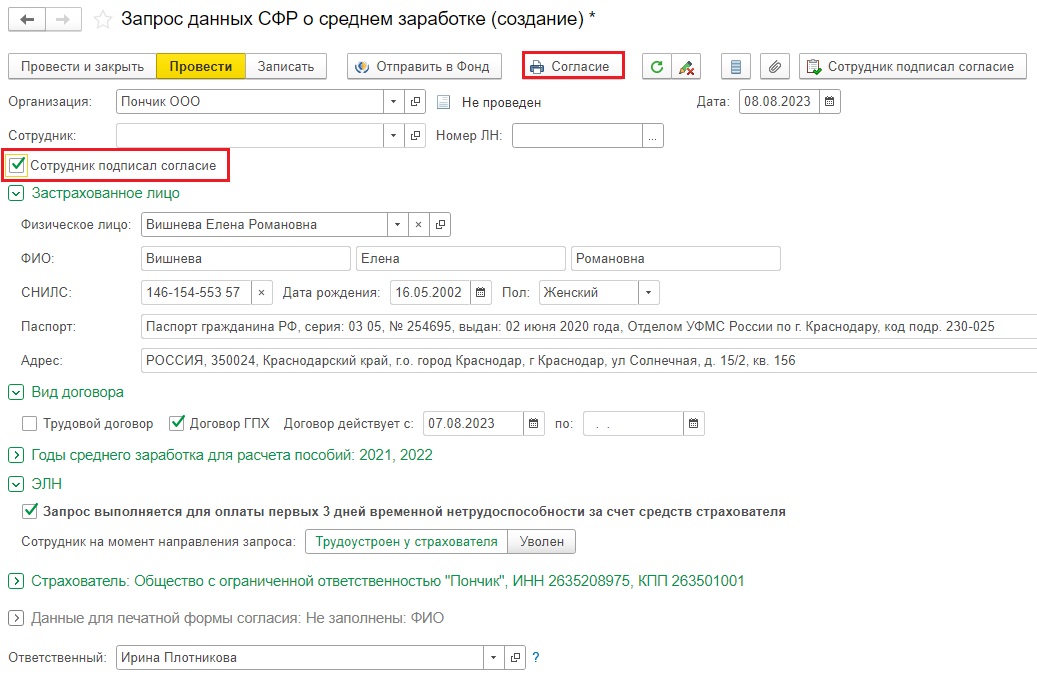Open the Сотрудник field link icon
Viewport: 1037px width, 675px height.
[415, 136]
